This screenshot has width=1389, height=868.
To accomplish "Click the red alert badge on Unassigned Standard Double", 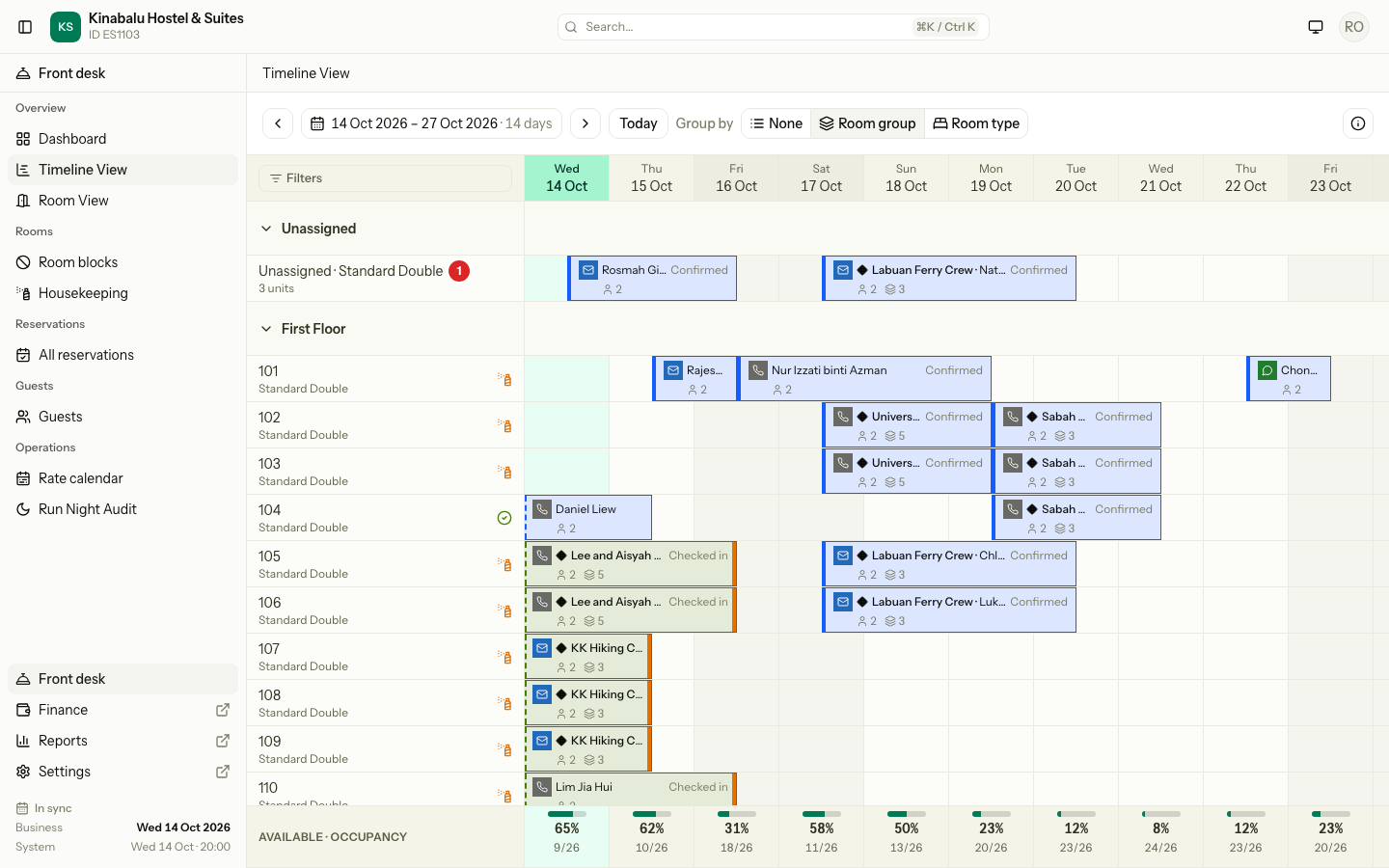I will tap(459, 271).
